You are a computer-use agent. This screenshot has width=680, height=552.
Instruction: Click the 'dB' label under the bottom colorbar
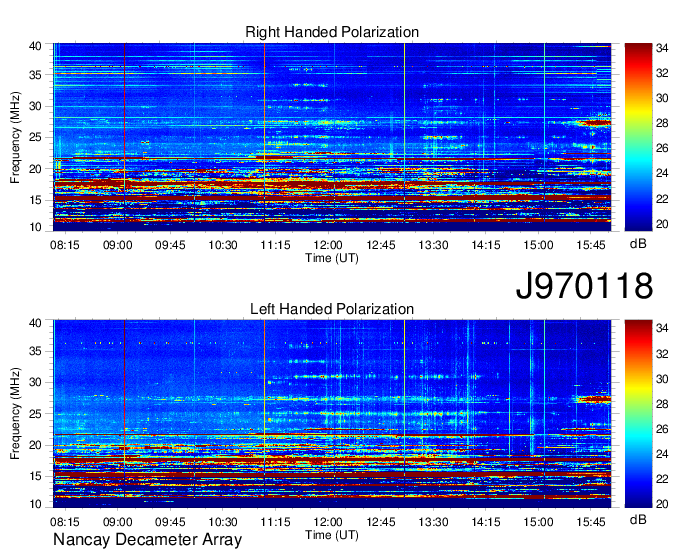638,519
